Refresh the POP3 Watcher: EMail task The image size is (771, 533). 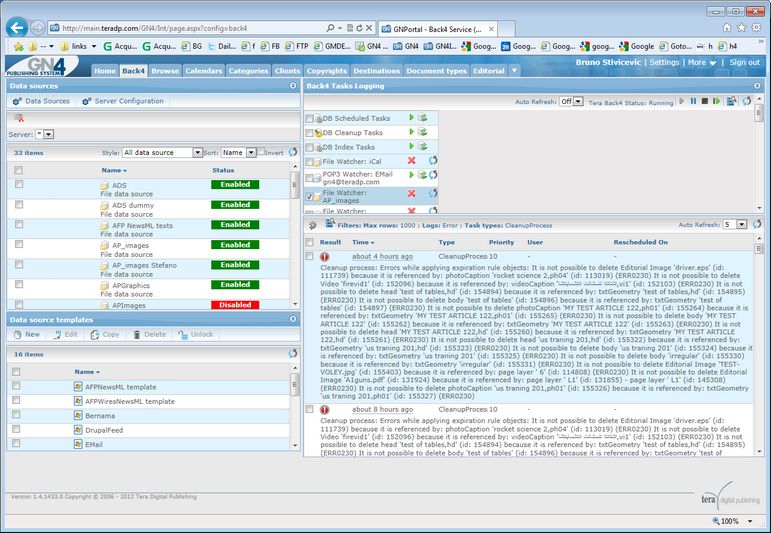[433, 175]
